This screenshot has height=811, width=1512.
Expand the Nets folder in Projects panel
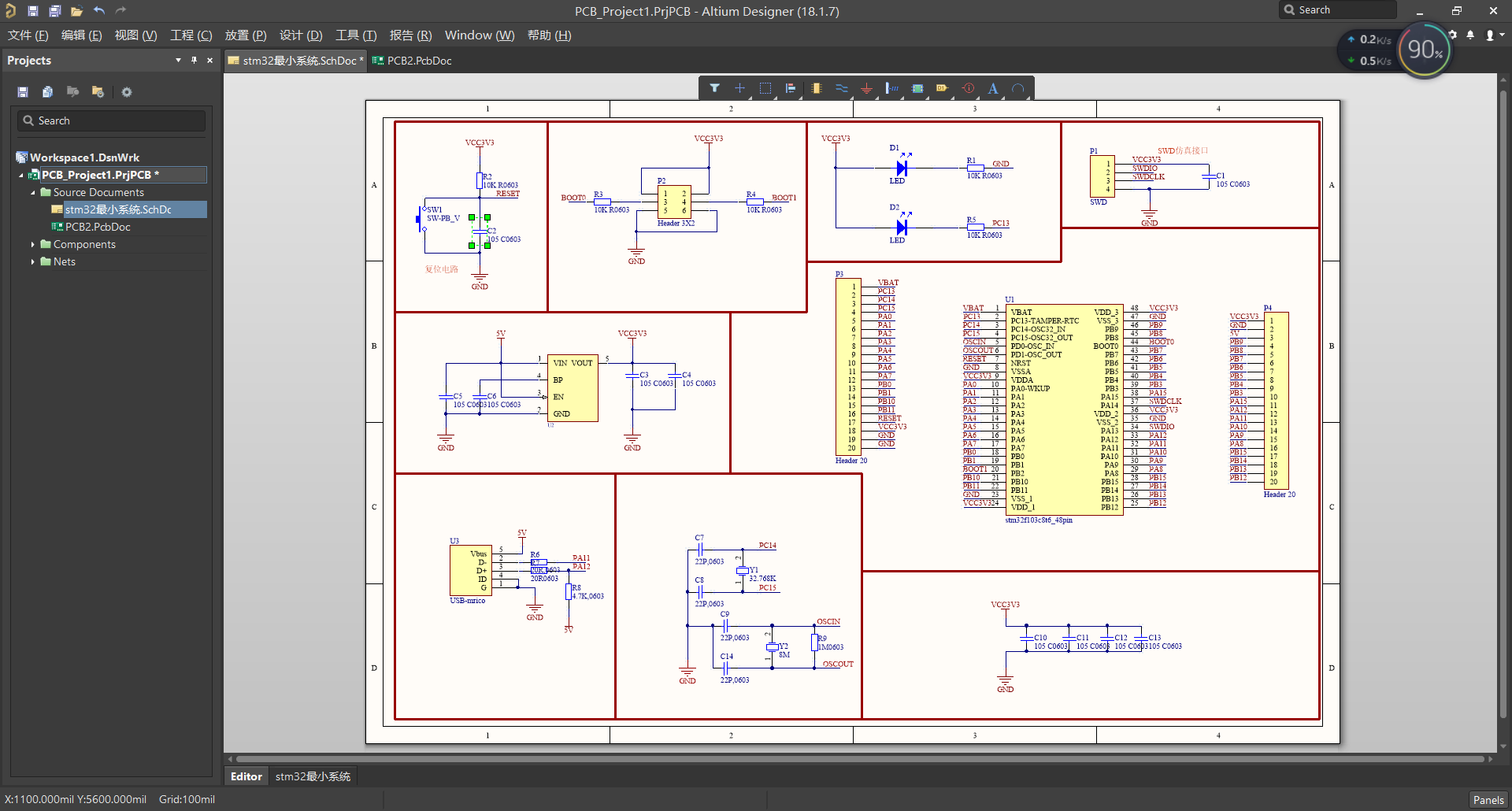32,261
